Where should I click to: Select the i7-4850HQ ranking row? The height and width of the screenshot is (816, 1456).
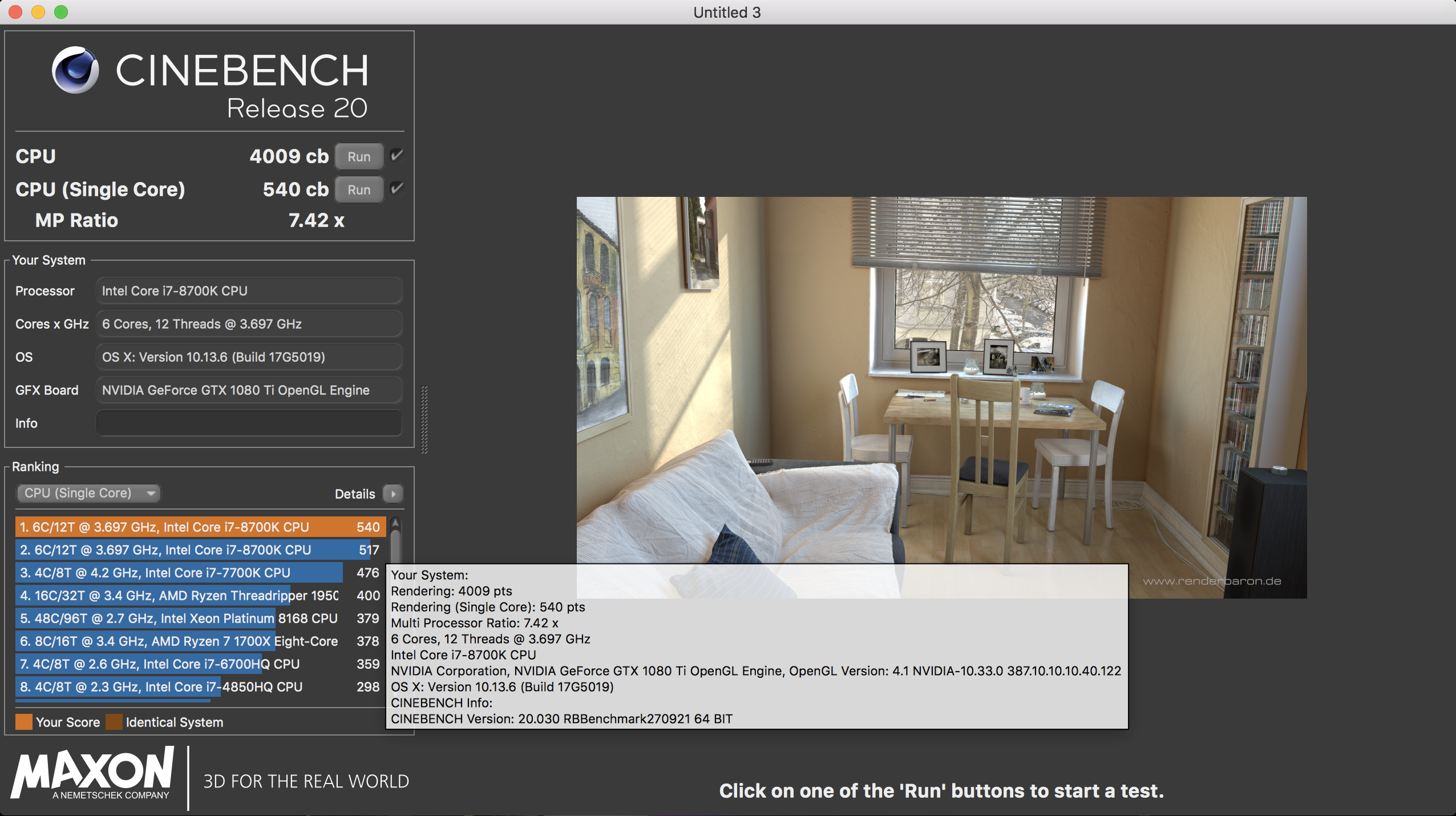click(x=201, y=687)
